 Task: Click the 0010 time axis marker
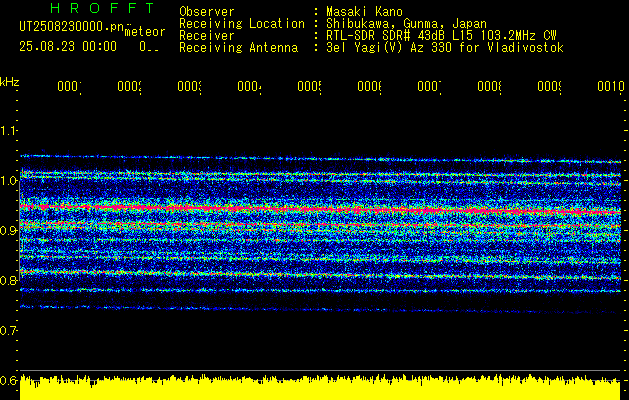click(611, 86)
